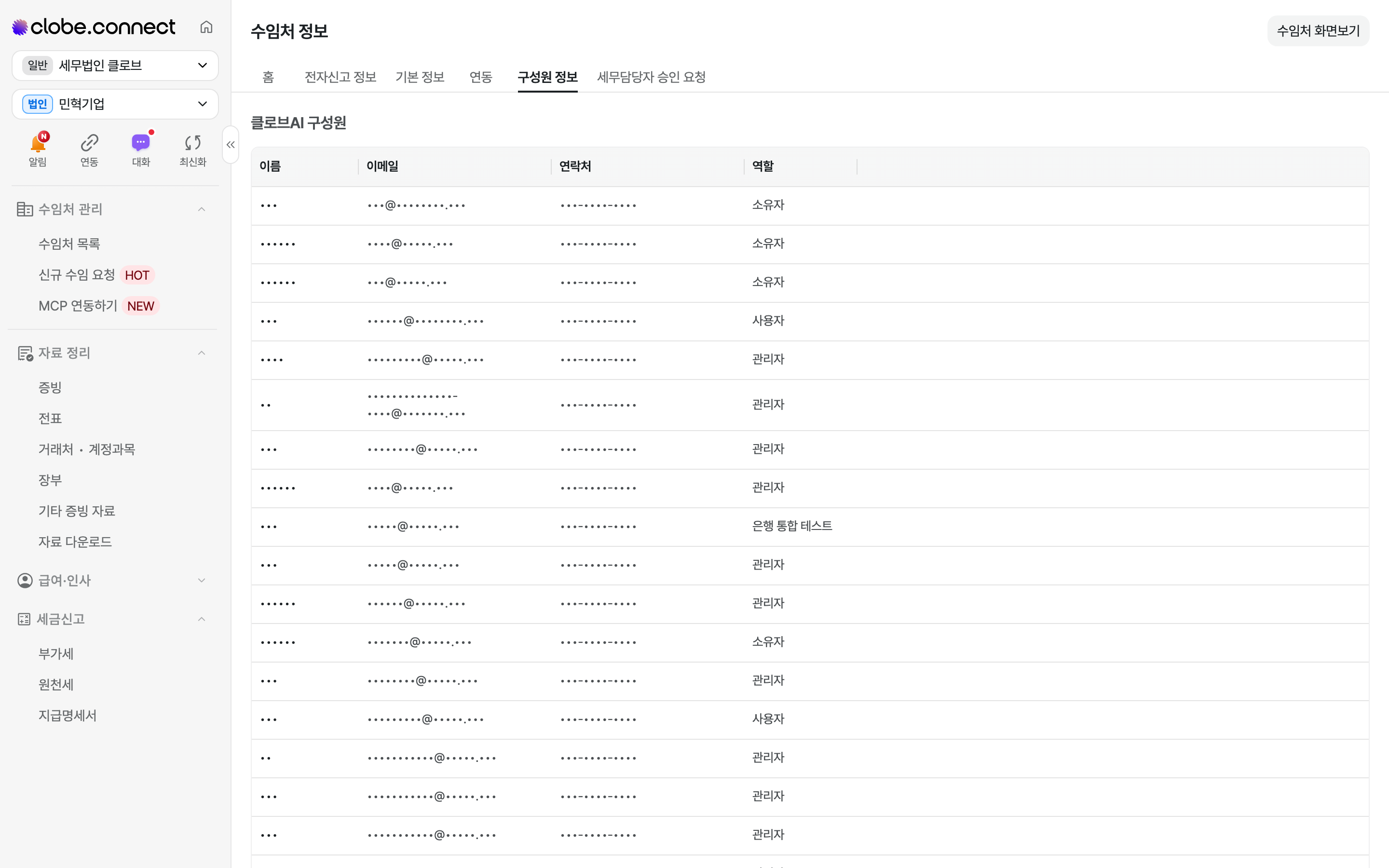Switch to the 홈 tab

coord(268,77)
